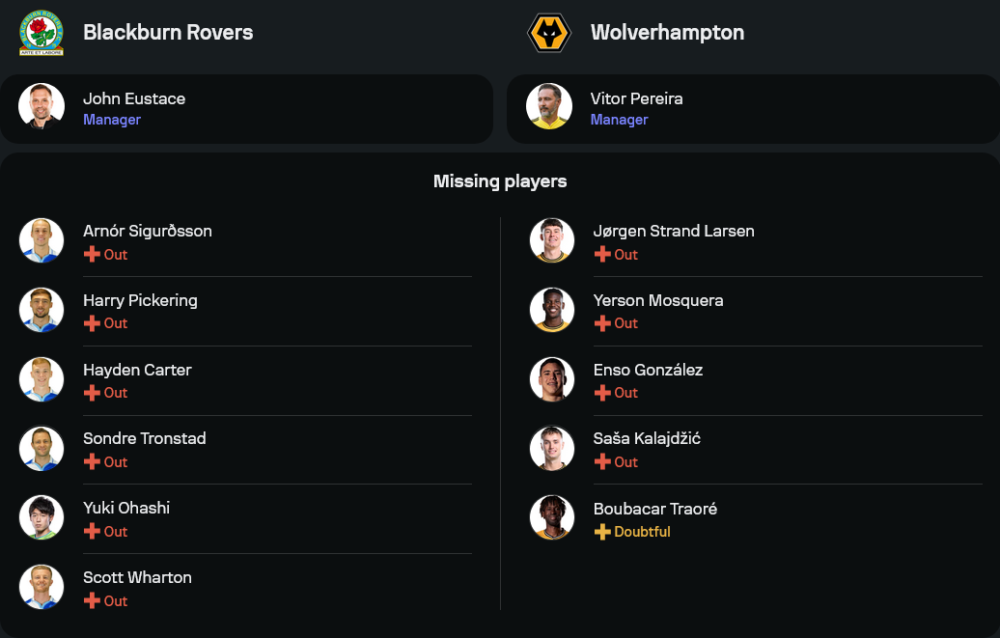The height and width of the screenshot is (638, 1000).
Task: Open the Blackburn Rovers team name link
Action: pyautogui.click(x=168, y=32)
